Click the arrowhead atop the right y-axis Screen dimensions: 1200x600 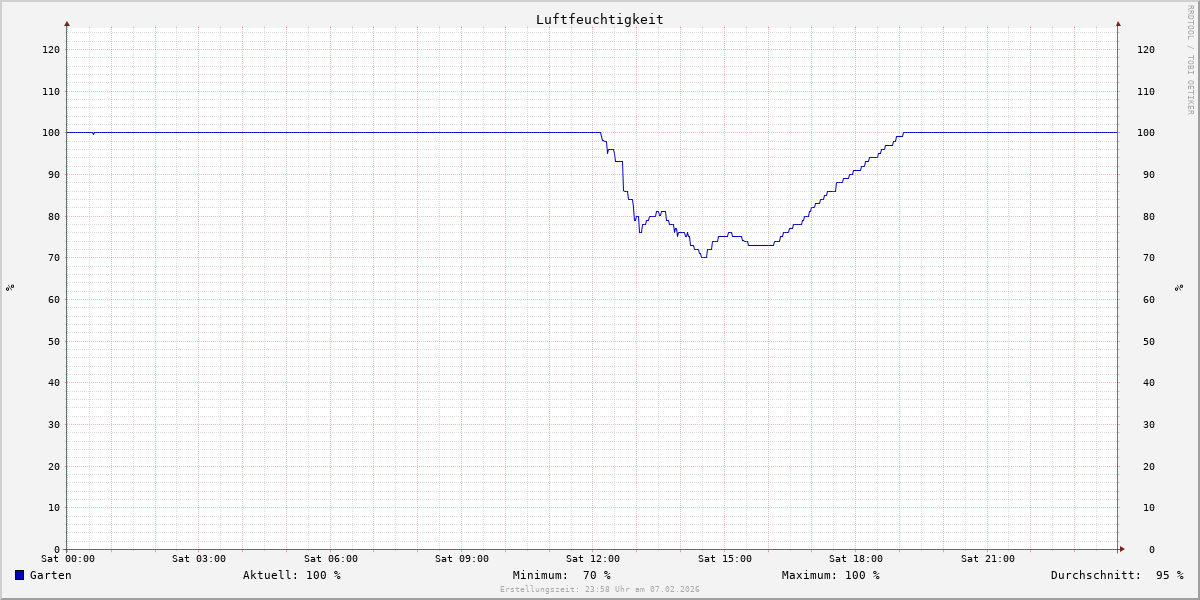click(x=1118, y=23)
